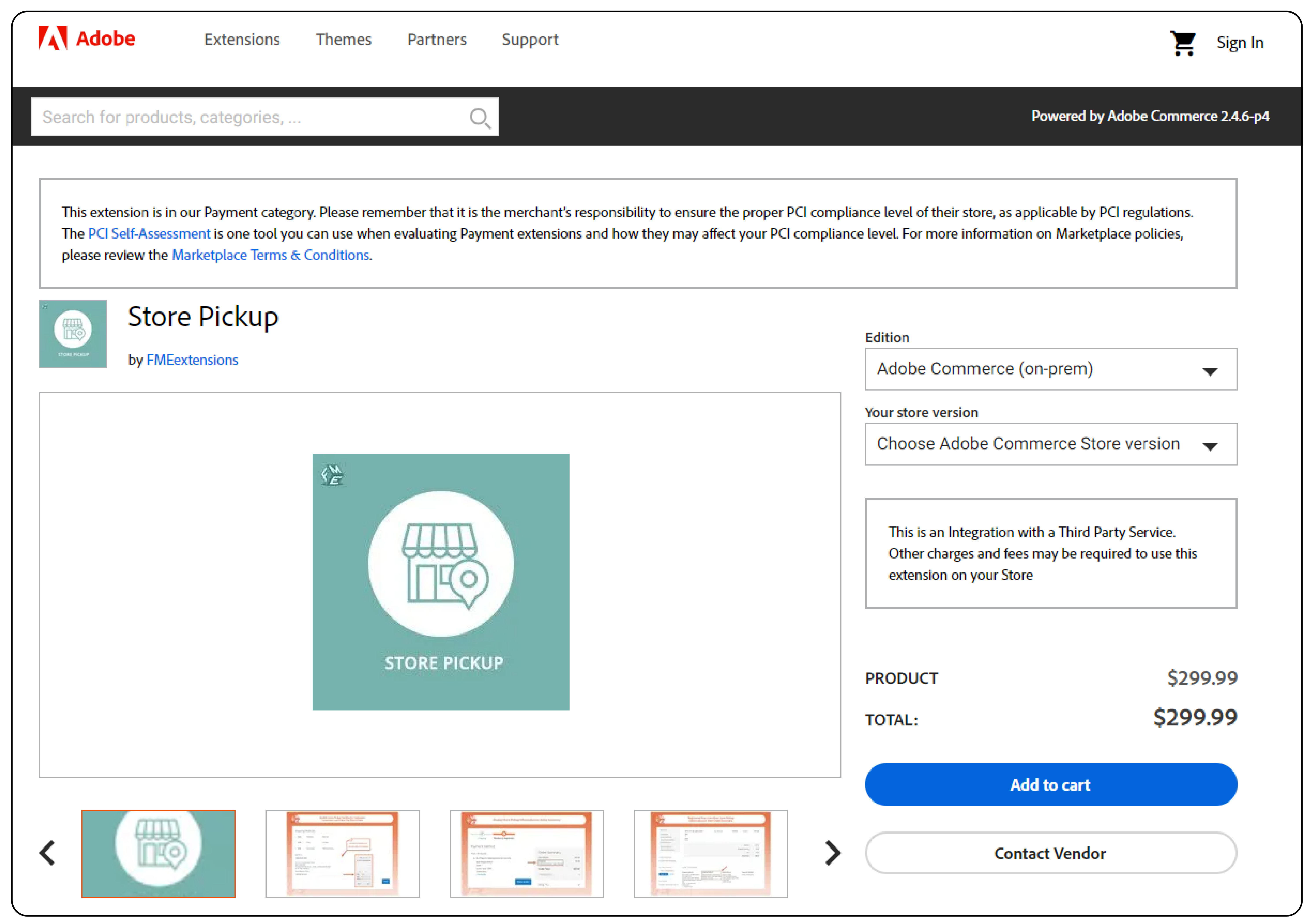This screenshot has height=924, width=1314.
Task: Open the Themes menu
Action: [343, 40]
